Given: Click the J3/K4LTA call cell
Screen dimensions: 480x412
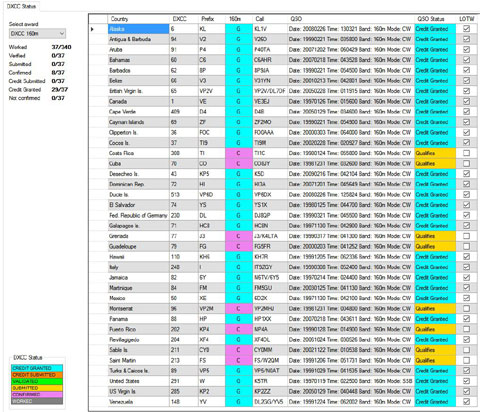Looking at the screenshot, I should click(270, 236).
